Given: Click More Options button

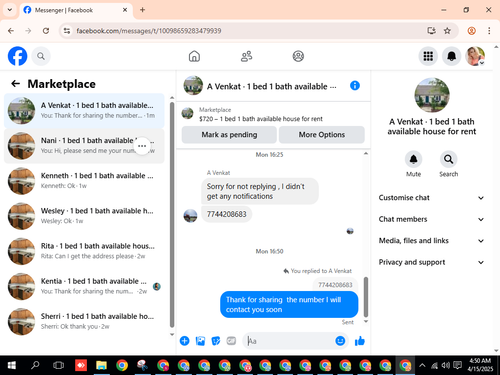Looking at the screenshot, I should 322,135.
